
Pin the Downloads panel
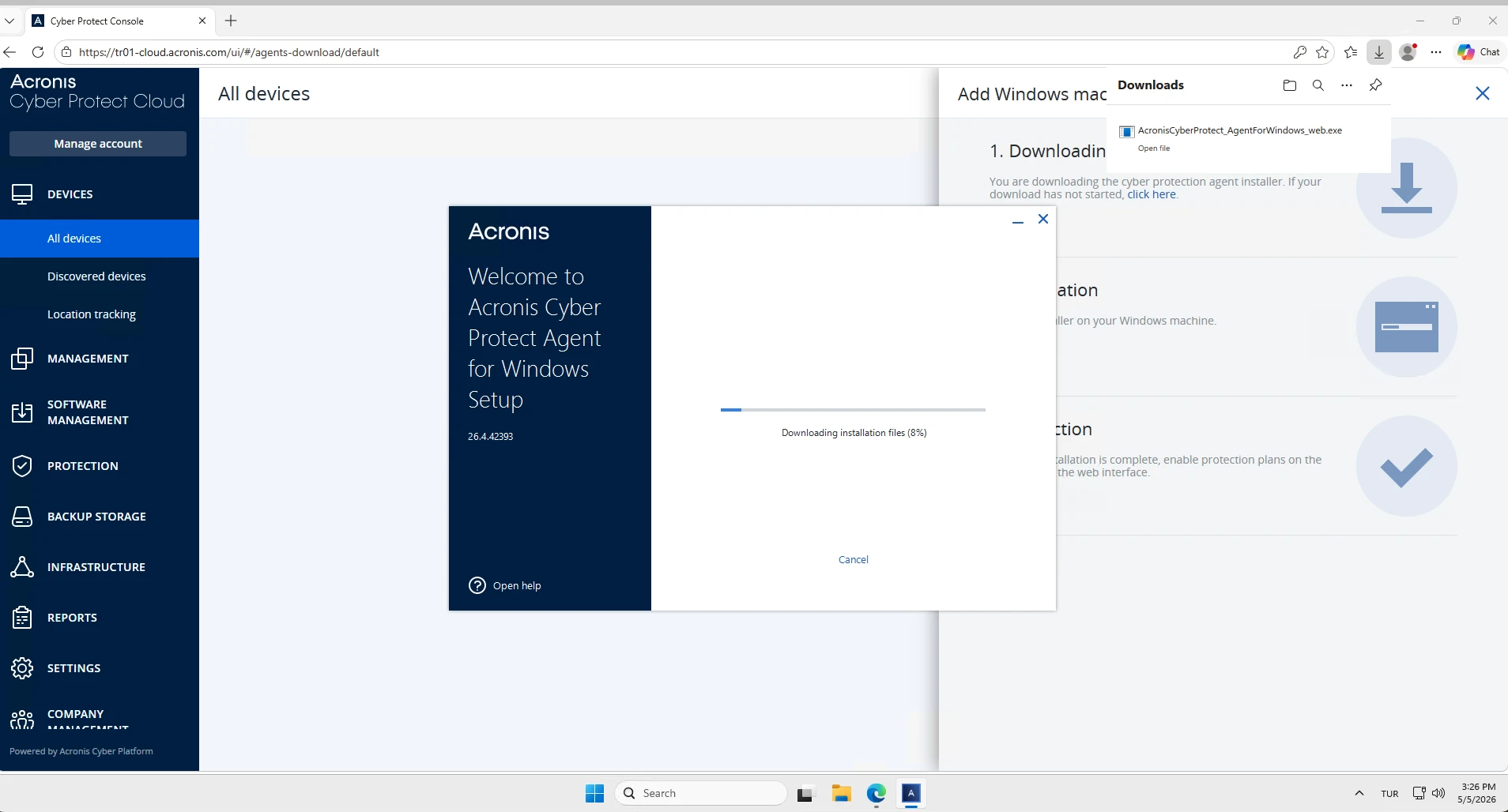point(1376,85)
